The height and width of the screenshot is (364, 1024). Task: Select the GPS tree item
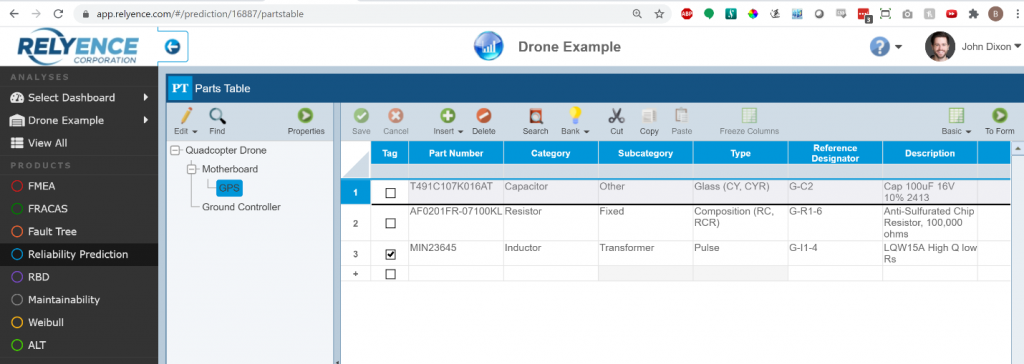(x=229, y=188)
